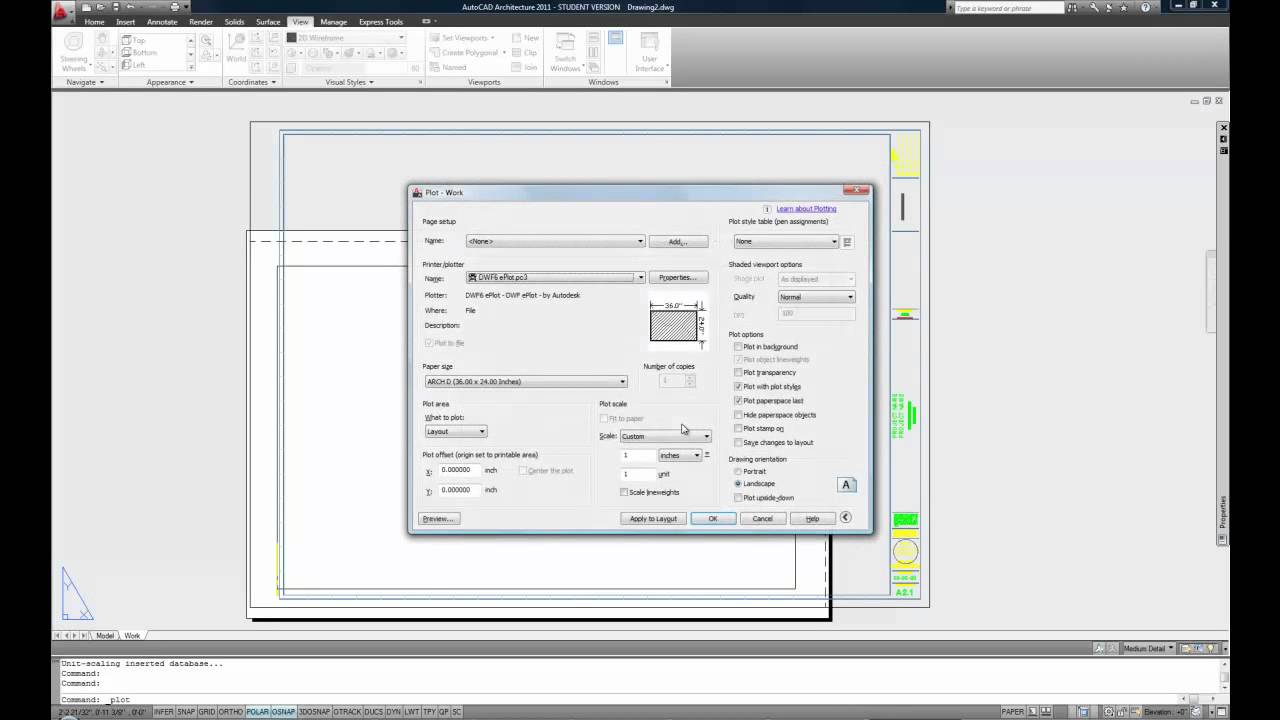This screenshot has width=1280, height=720.
Task: Switch to the Home ribbon tab
Action: 94,21
